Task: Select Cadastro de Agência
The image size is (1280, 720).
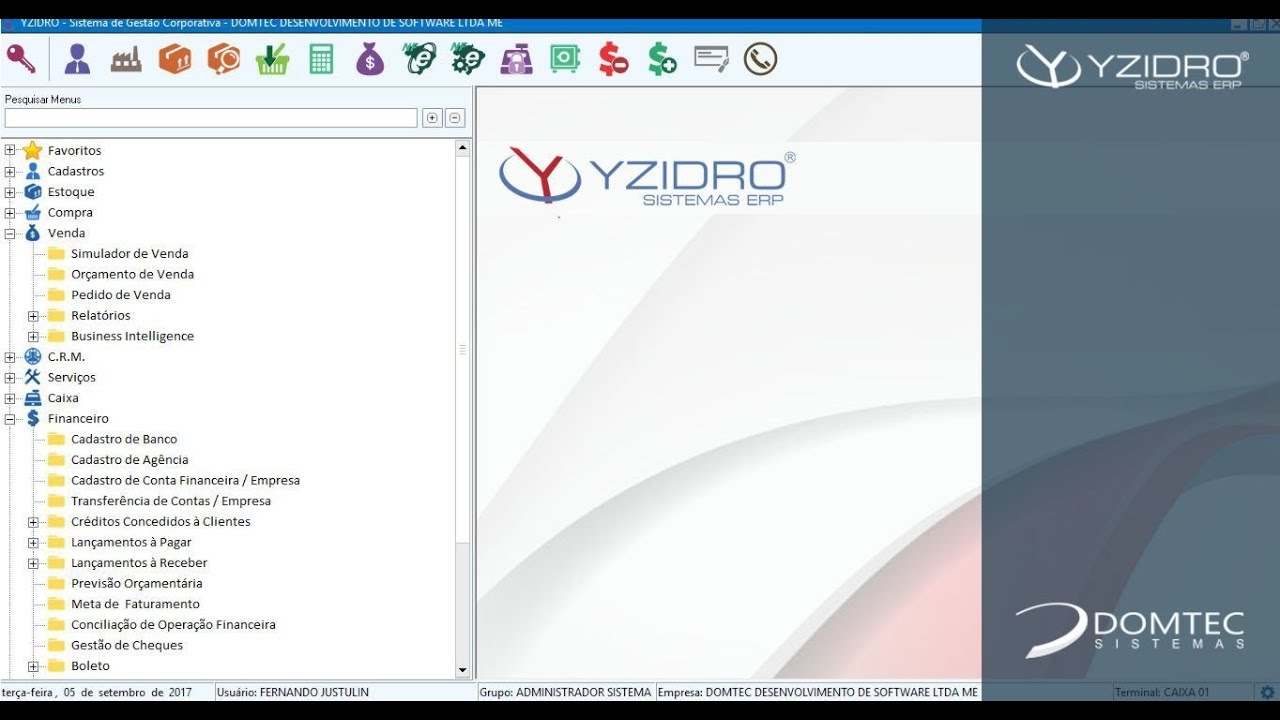Action: point(129,460)
